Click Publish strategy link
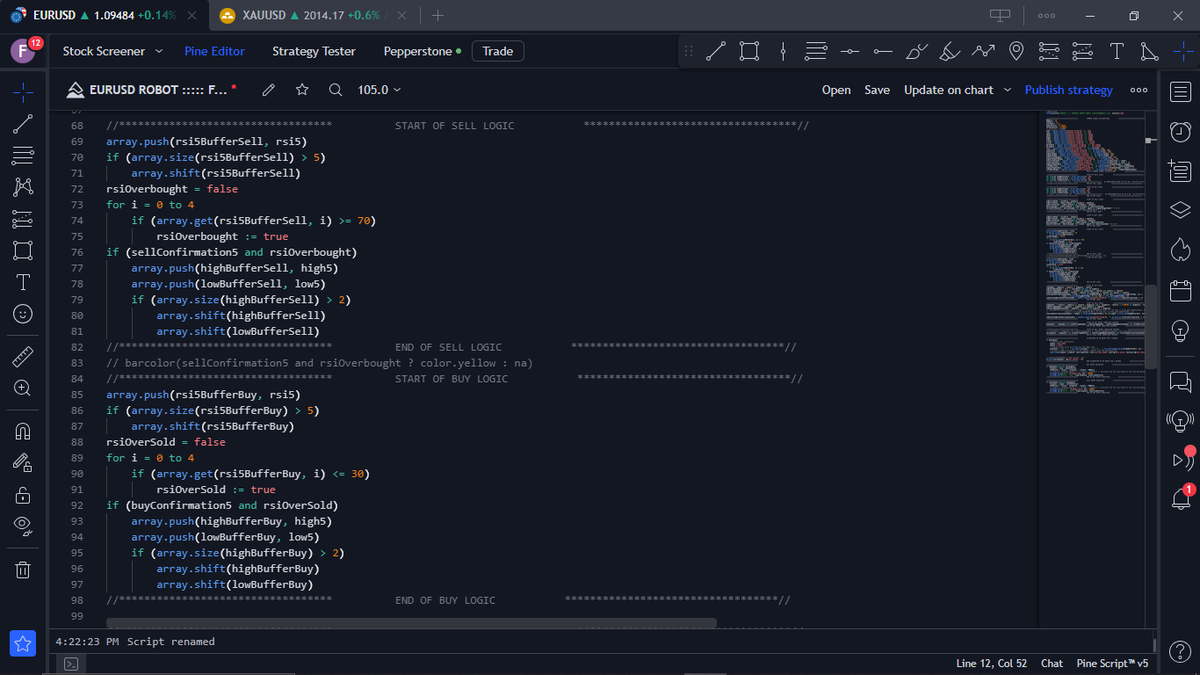This screenshot has height=675, width=1200. tap(1068, 90)
